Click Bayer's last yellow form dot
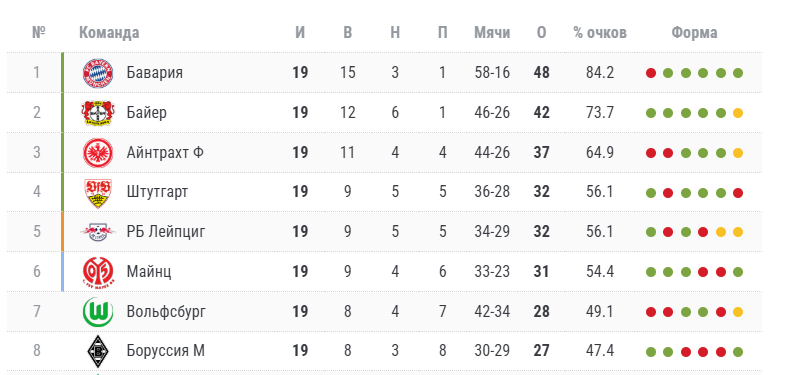This screenshot has height=375, width=796. click(738, 113)
